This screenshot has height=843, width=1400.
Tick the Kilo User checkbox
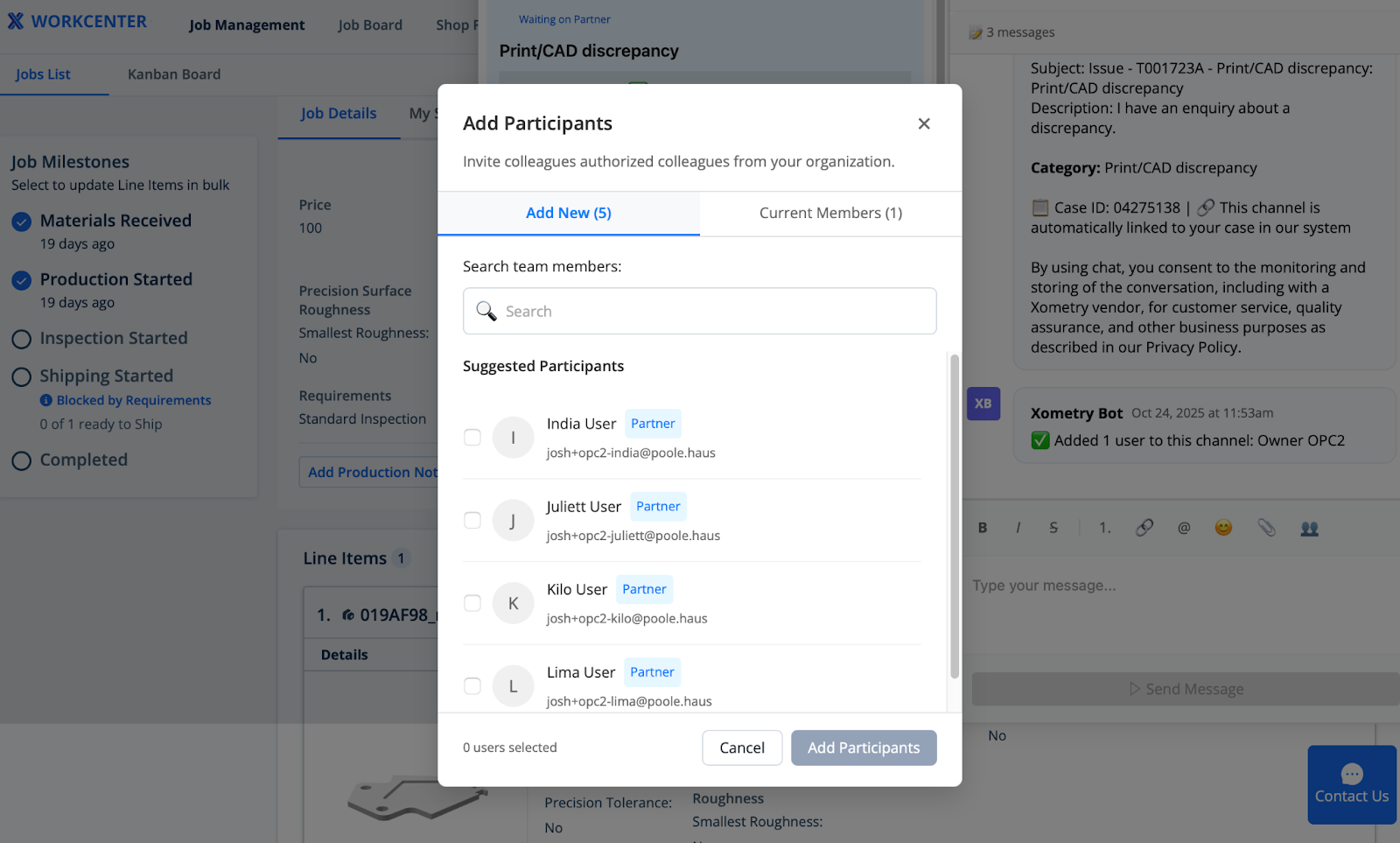click(472, 603)
